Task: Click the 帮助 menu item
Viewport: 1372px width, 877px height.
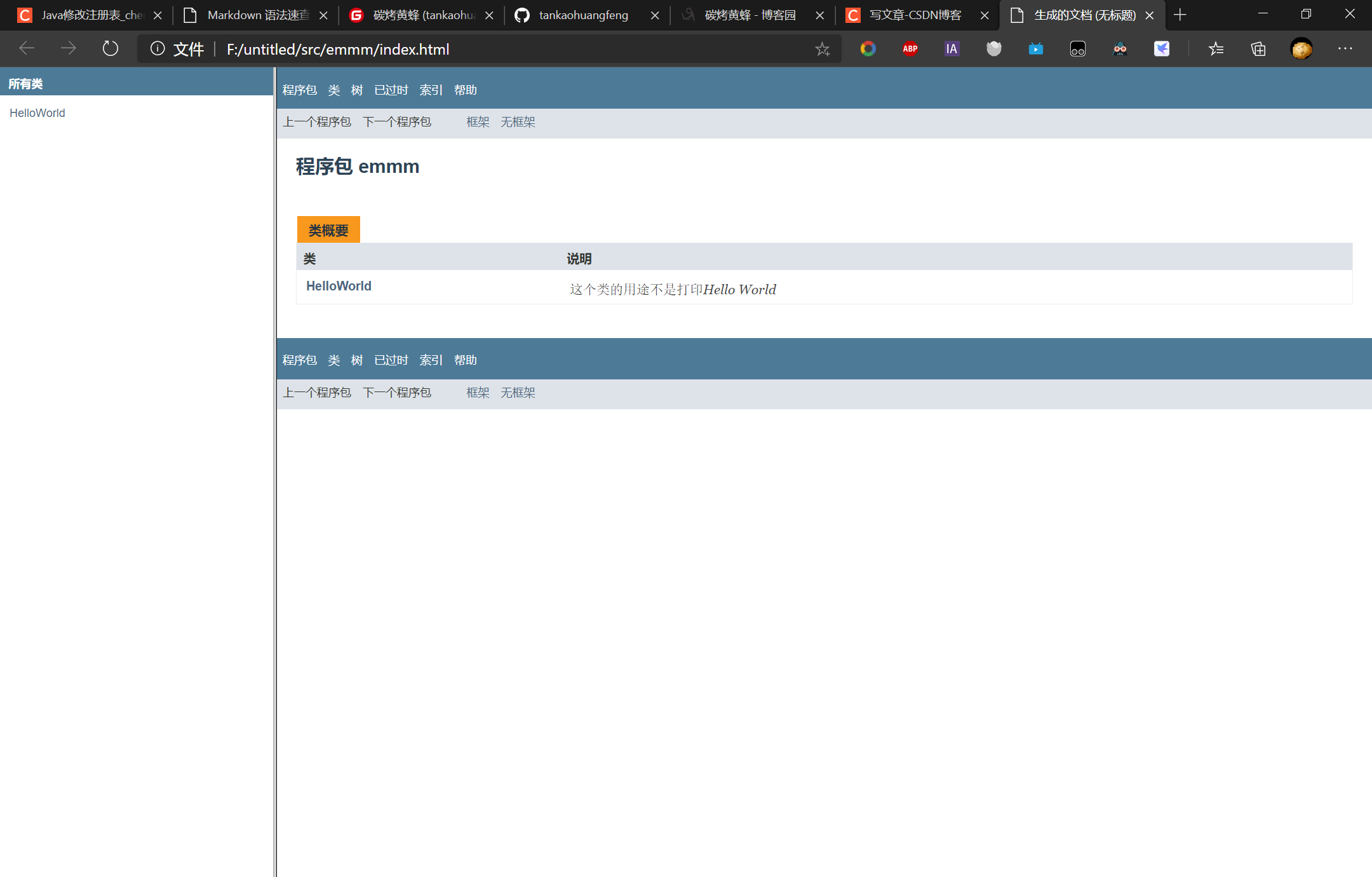Action: tap(464, 89)
